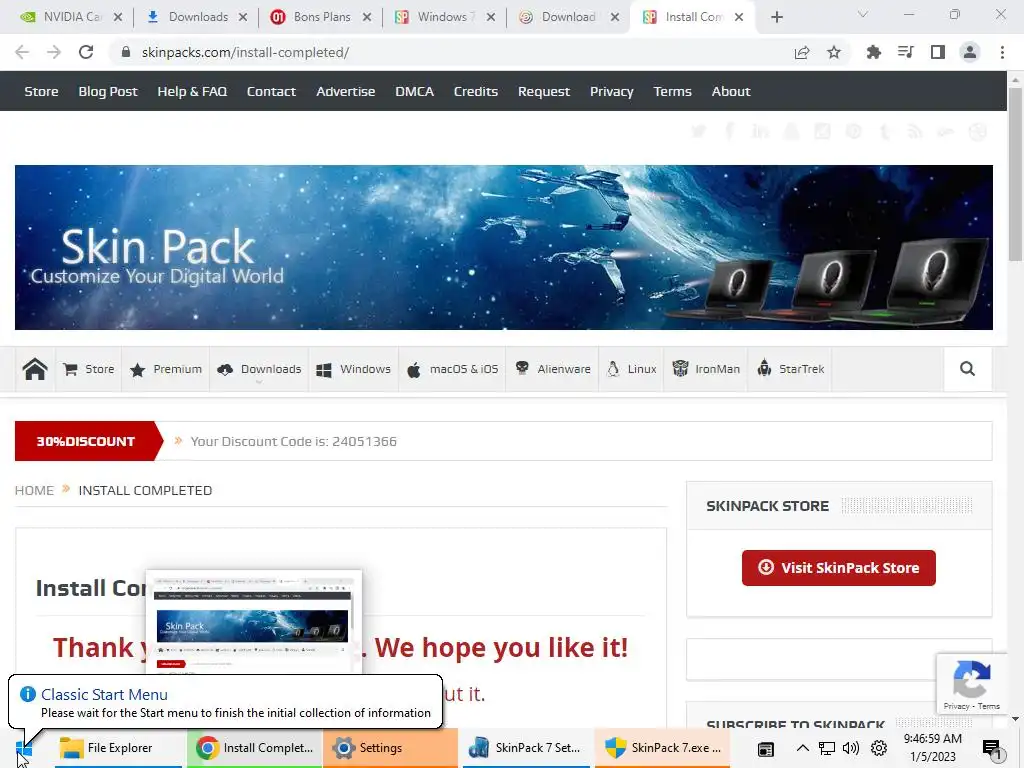This screenshot has width=1024, height=768.
Task: Open the Premium category
Action: (166, 369)
